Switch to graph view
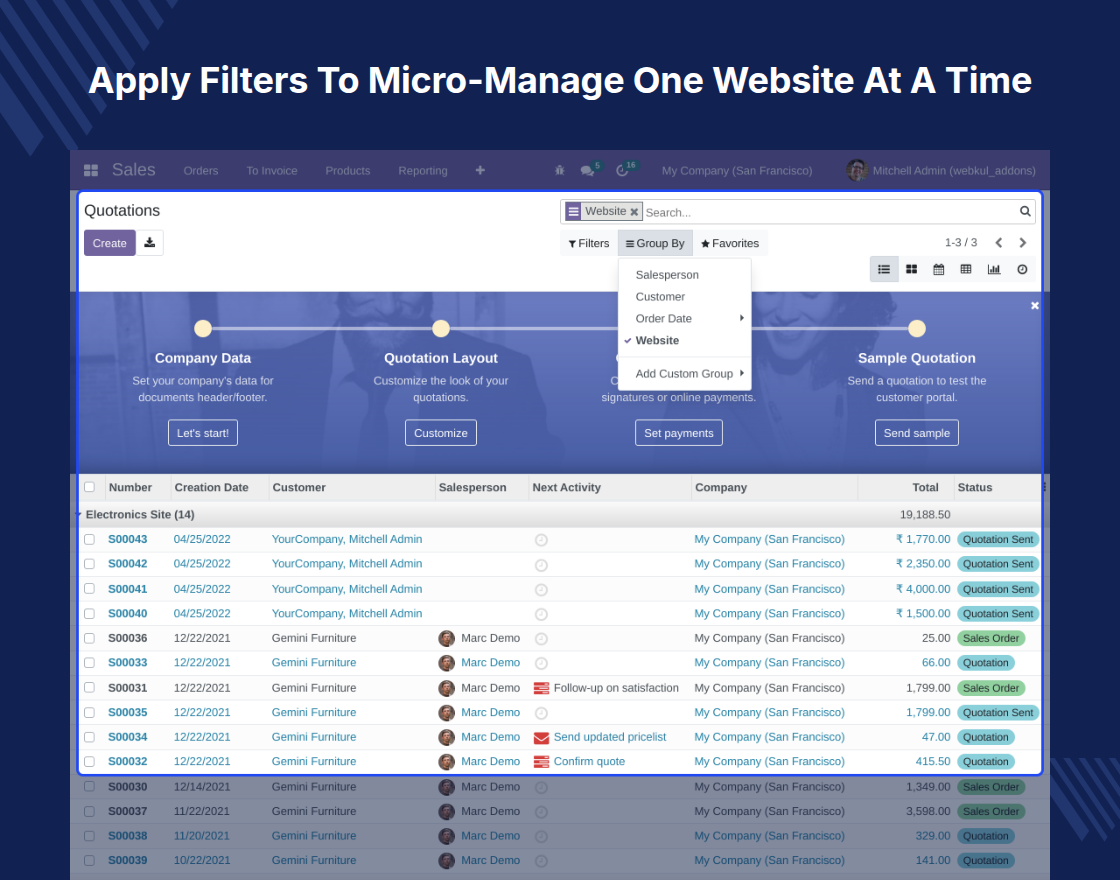 pyautogui.click(x=994, y=269)
